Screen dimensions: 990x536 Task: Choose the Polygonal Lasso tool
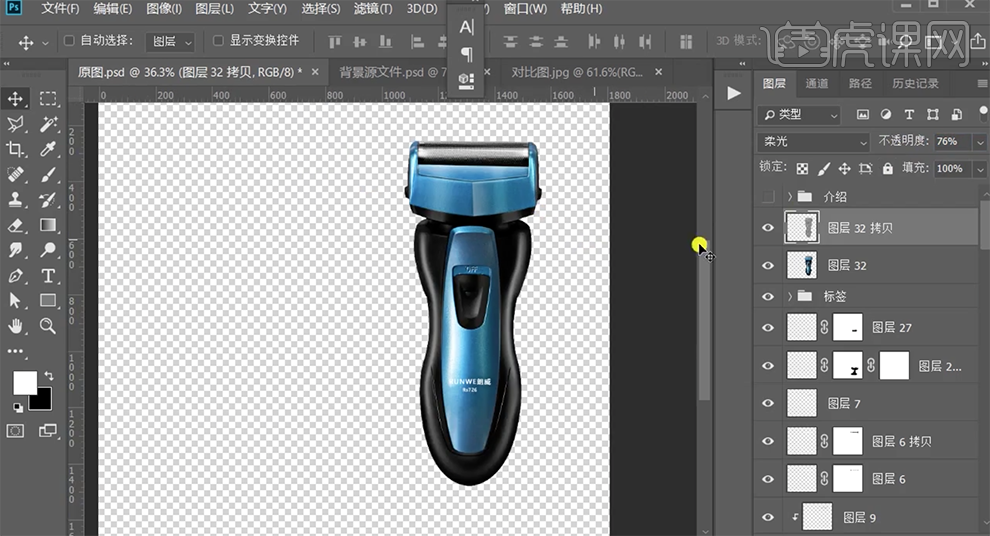click(15, 124)
